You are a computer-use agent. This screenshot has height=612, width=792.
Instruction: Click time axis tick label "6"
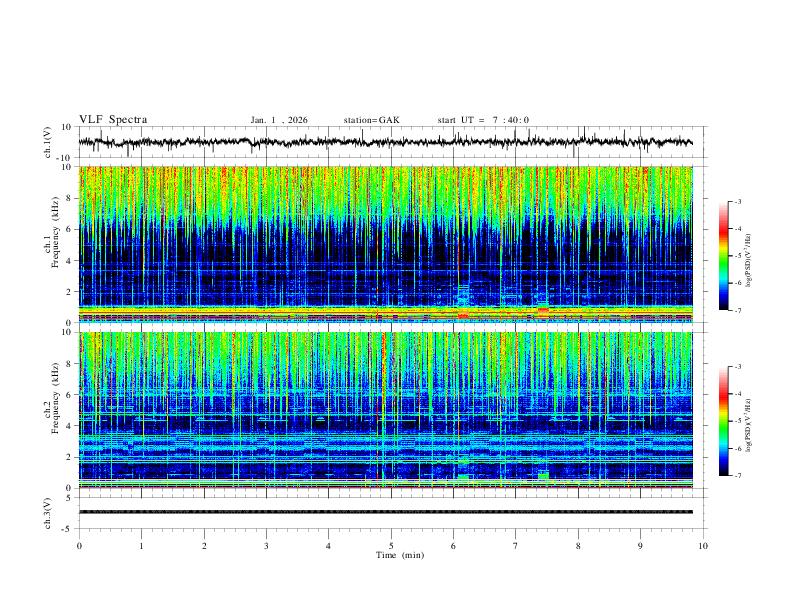pos(454,546)
